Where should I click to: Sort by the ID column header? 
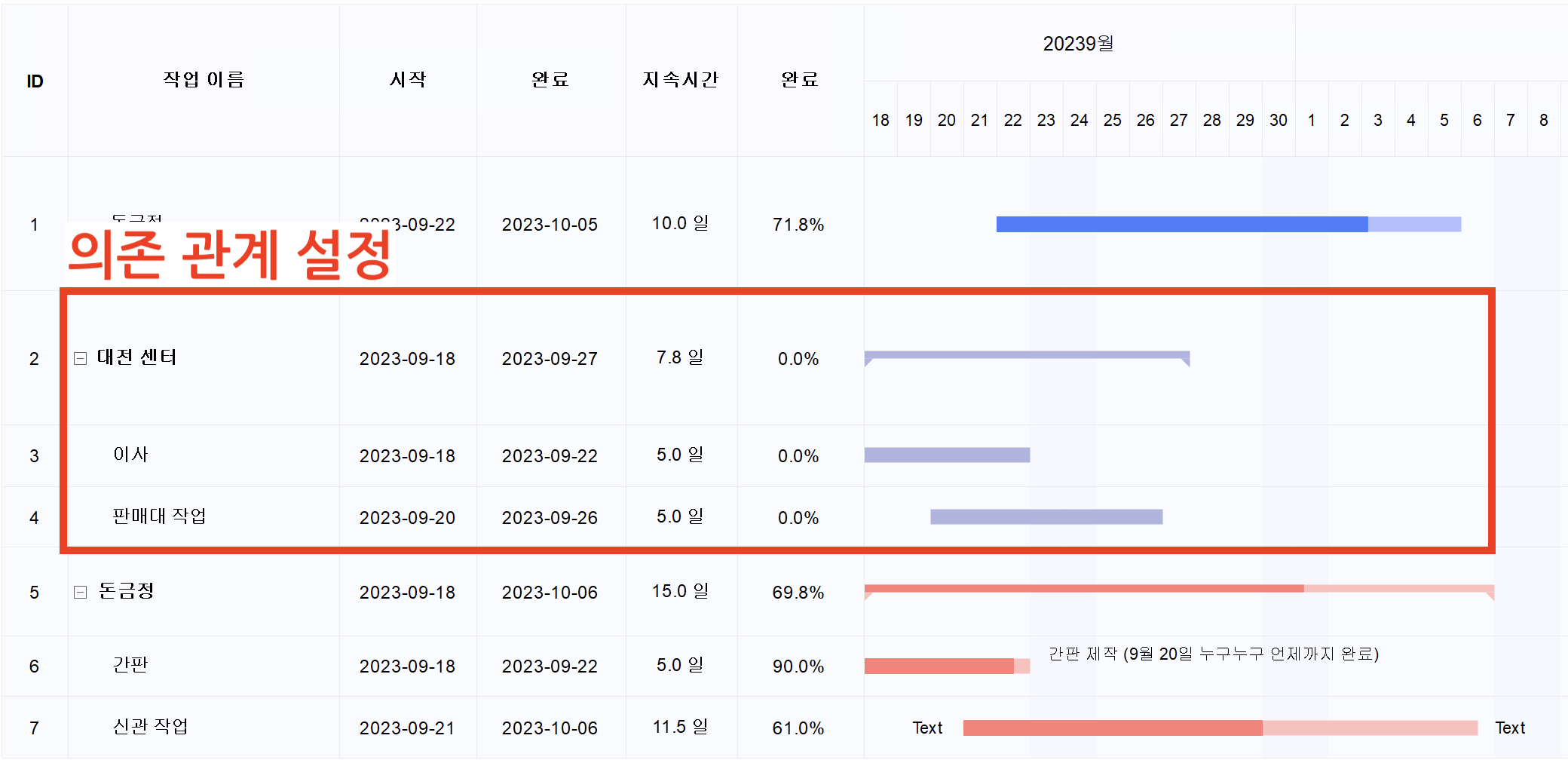coord(33,80)
